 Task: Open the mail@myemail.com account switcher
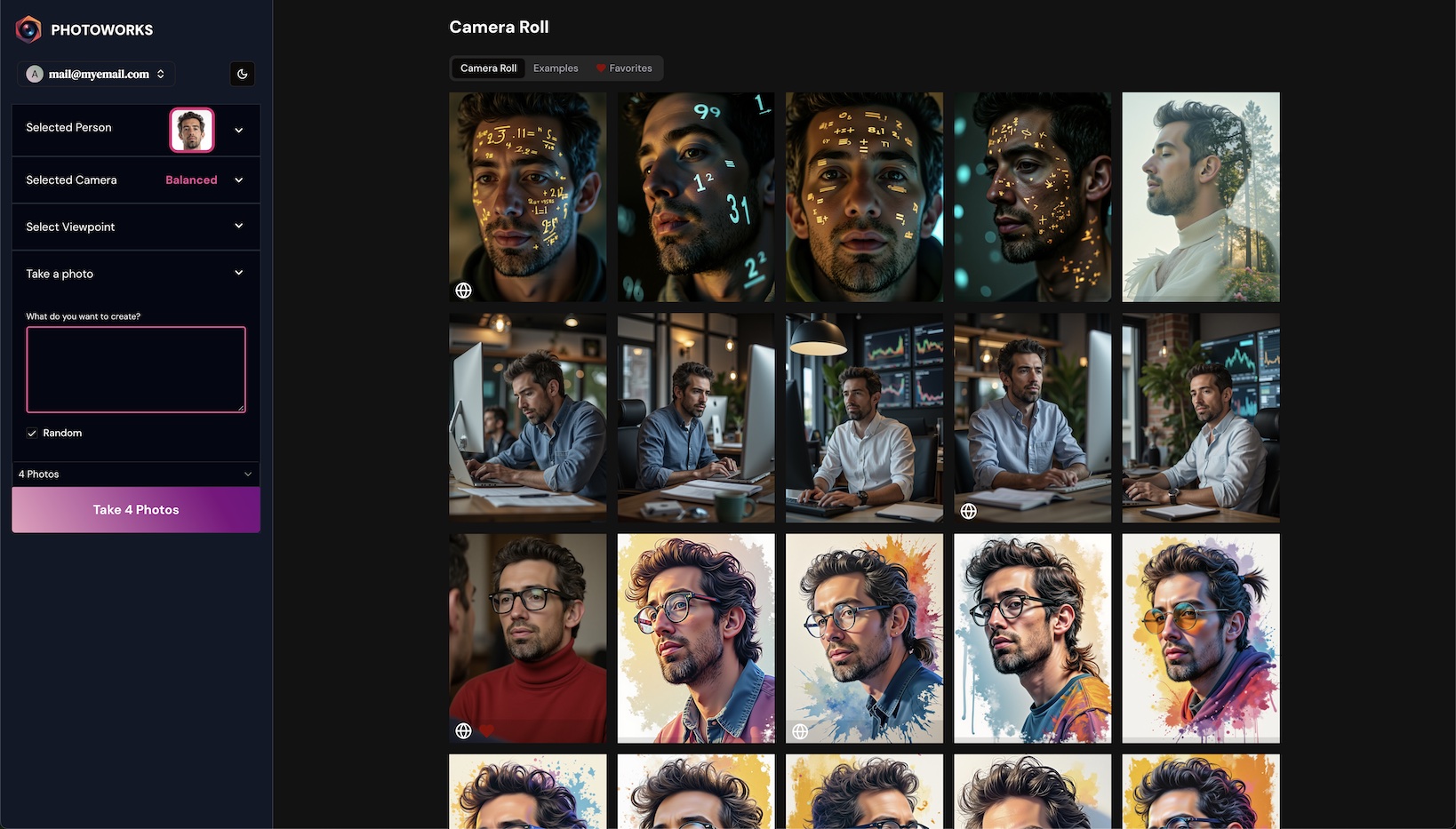(x=96, y=74)
